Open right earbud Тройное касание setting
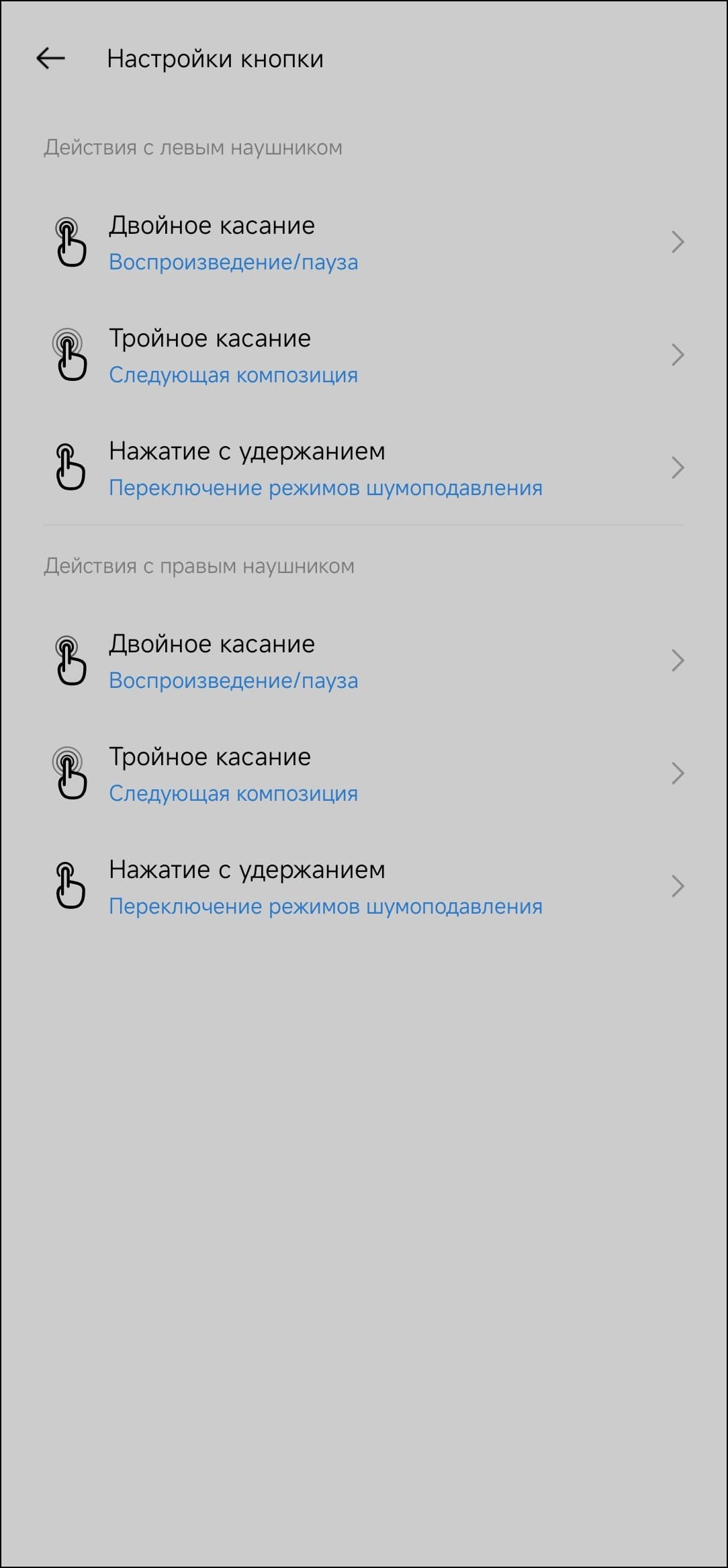728x1568 pixels. point(364,773)
